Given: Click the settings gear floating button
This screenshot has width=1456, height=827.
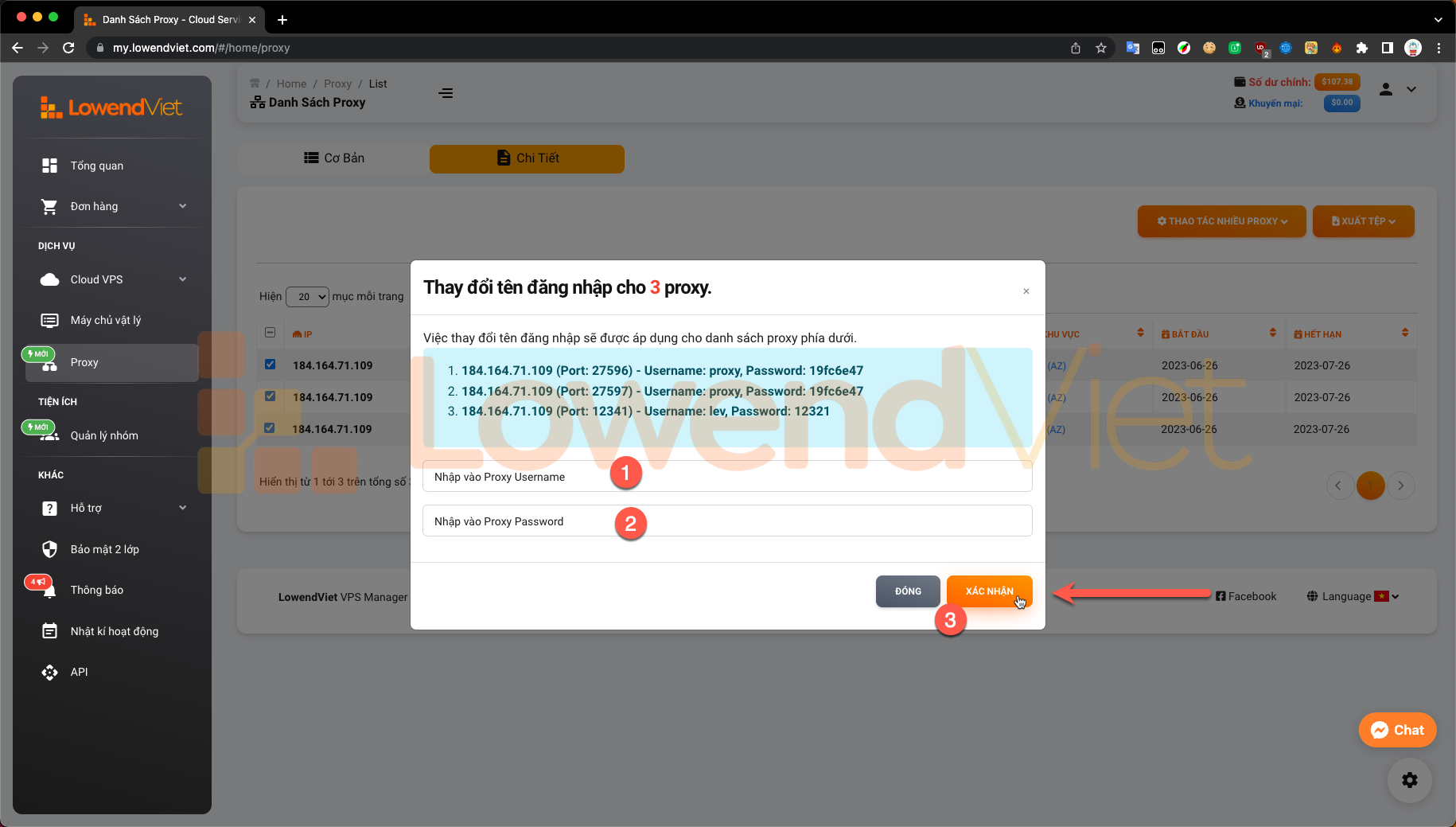Looking at the screenshot, I should click(x=1409, y=780).
